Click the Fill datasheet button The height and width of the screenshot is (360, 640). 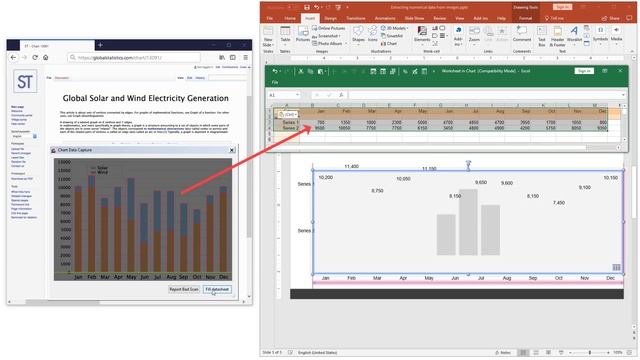pos(217,289)
